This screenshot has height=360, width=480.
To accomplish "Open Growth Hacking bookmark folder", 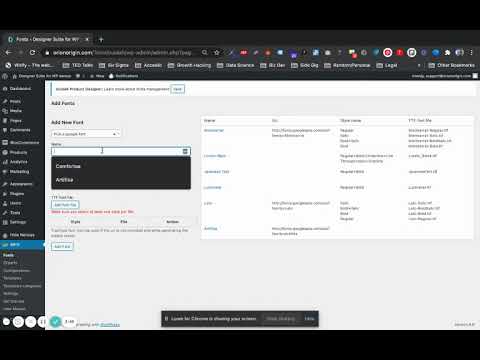I will tap(189, 65).
